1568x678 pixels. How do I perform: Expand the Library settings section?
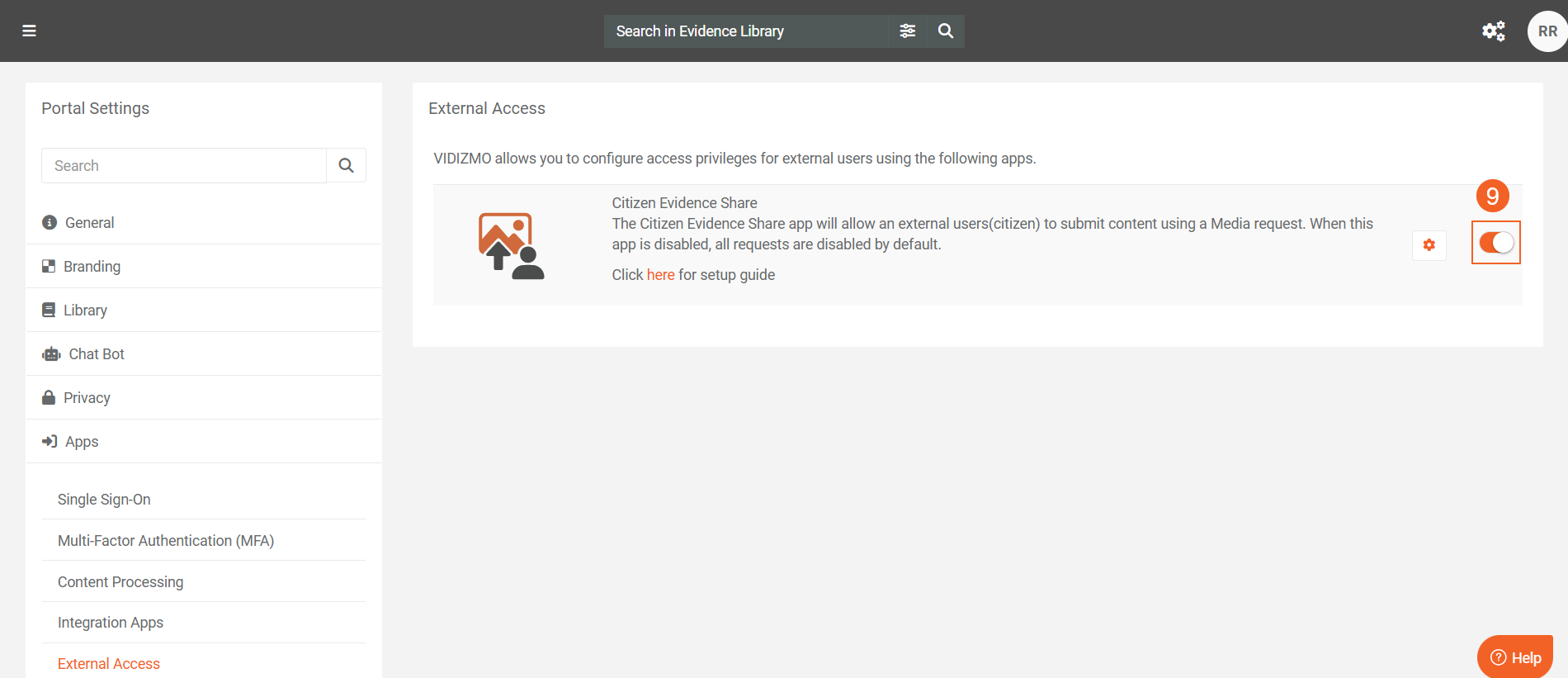point(85,311)
